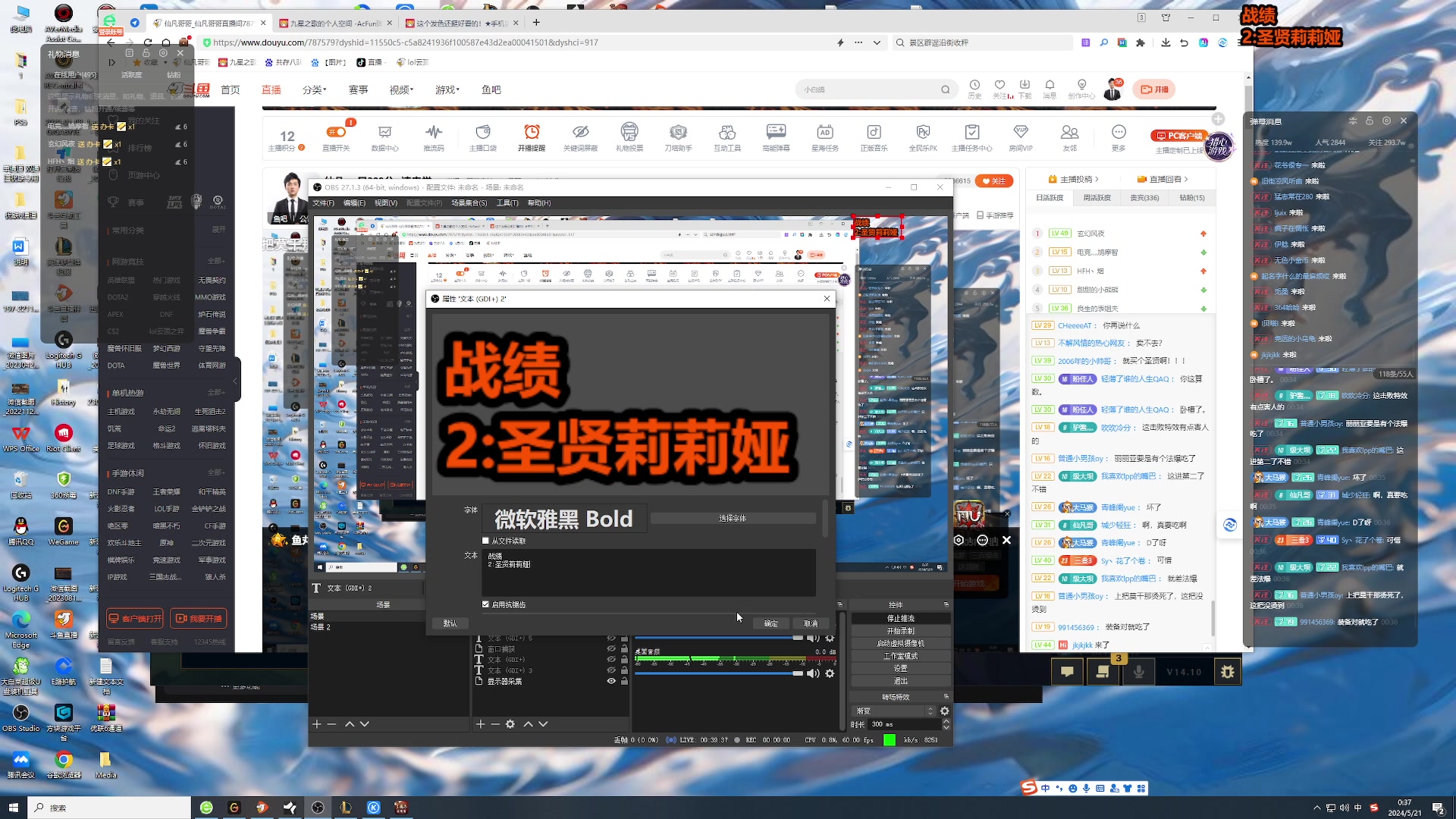
Task: Show 文本 (GDI+) 3 source via eye icon
Action: tap(611, 670)
